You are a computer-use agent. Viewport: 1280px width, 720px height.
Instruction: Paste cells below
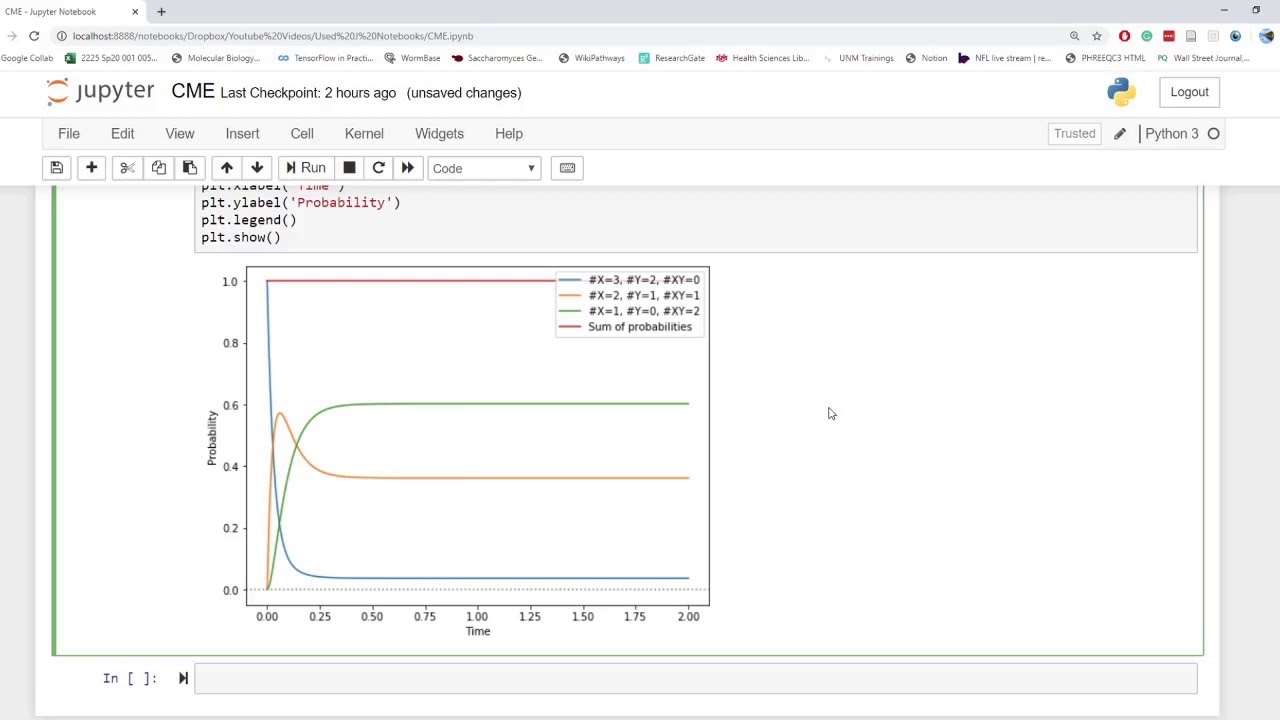[x=189, y=168]
